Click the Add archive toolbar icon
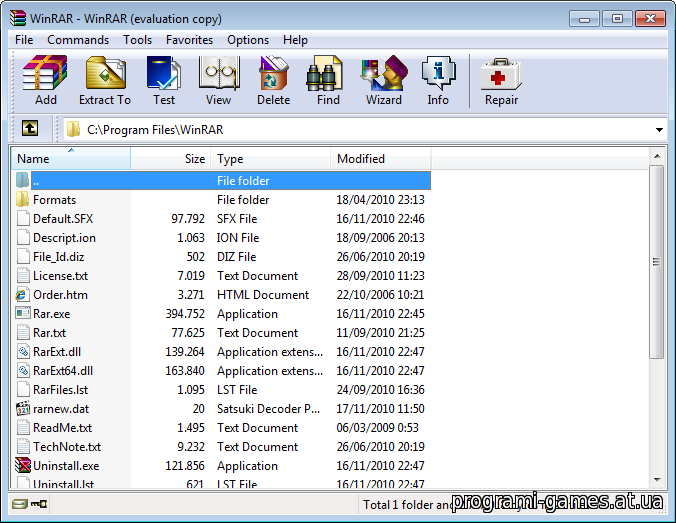 45,81
